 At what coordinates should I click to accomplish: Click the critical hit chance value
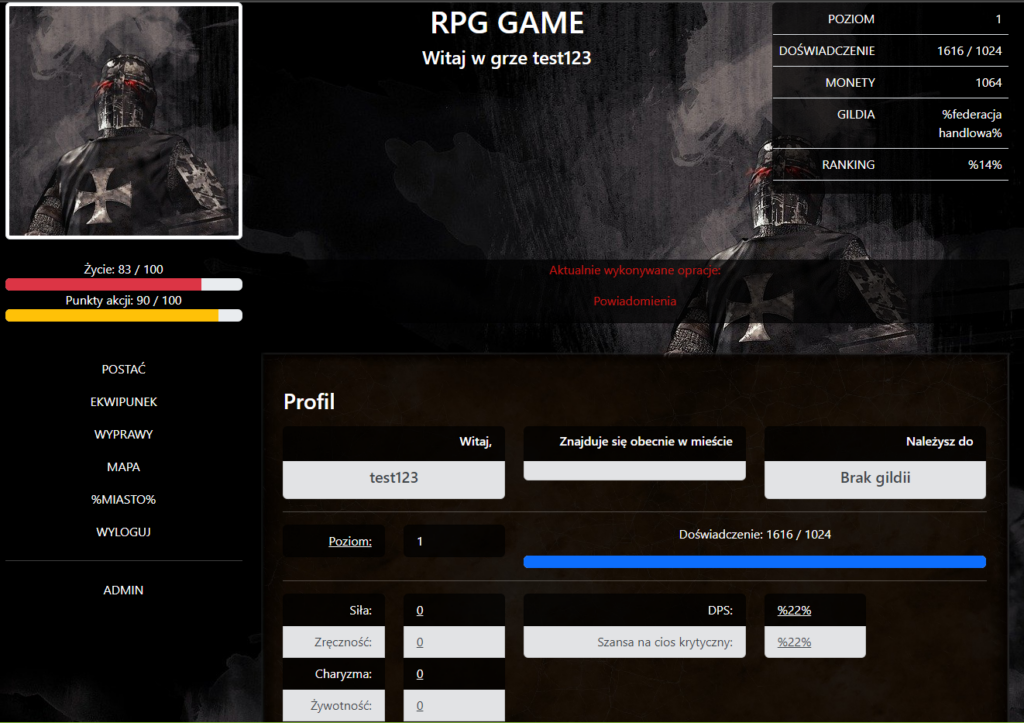tap(794, 642)
